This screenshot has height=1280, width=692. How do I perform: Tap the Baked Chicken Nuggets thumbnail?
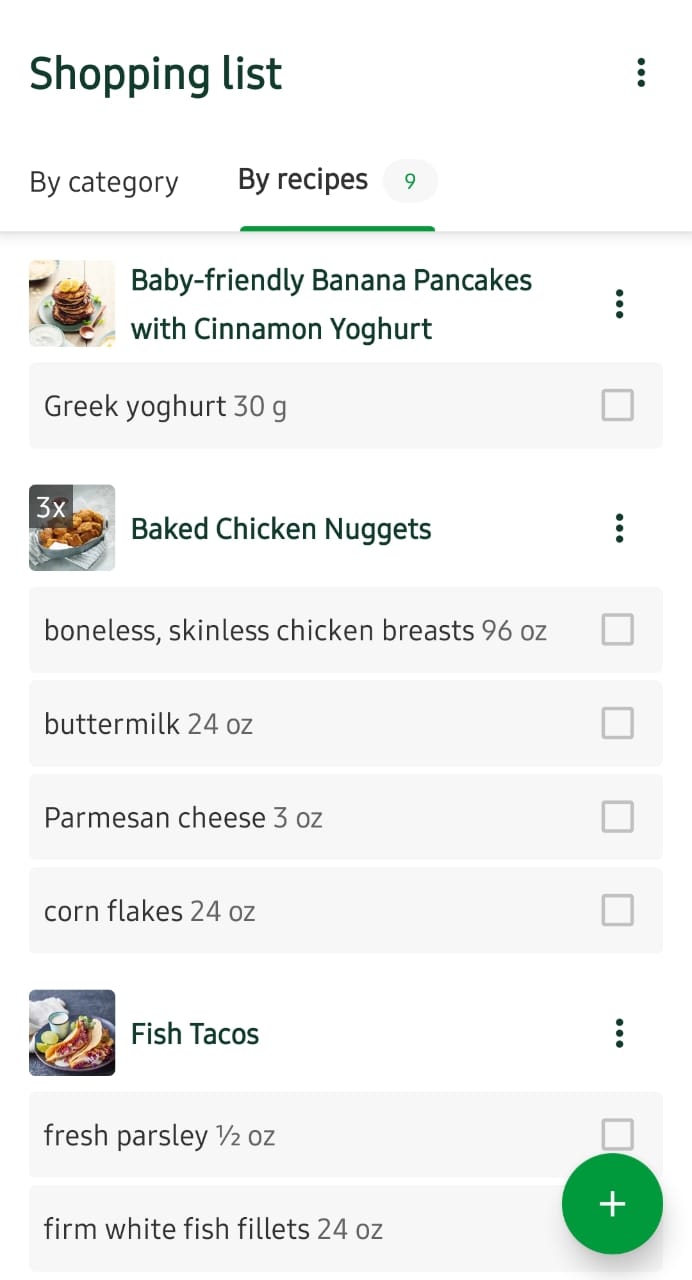pos(72,528)
